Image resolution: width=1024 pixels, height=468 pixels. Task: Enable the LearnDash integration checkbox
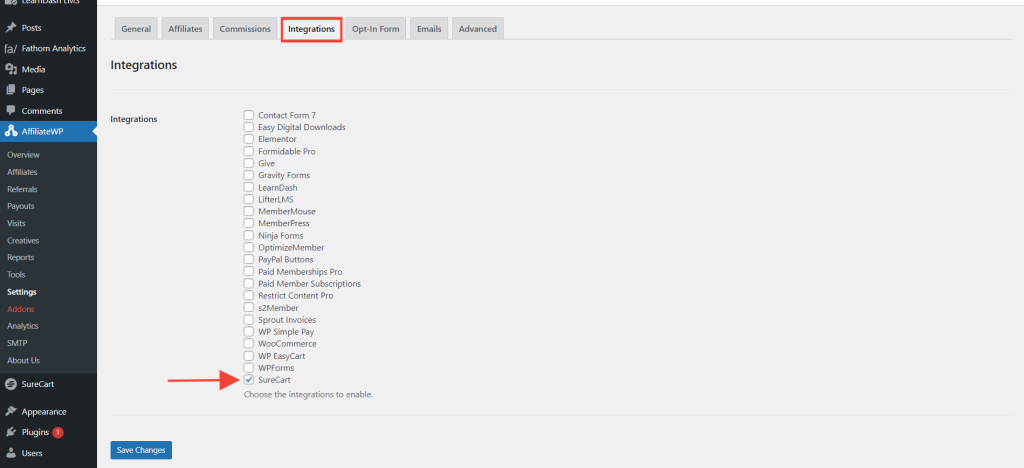(249, 187)
